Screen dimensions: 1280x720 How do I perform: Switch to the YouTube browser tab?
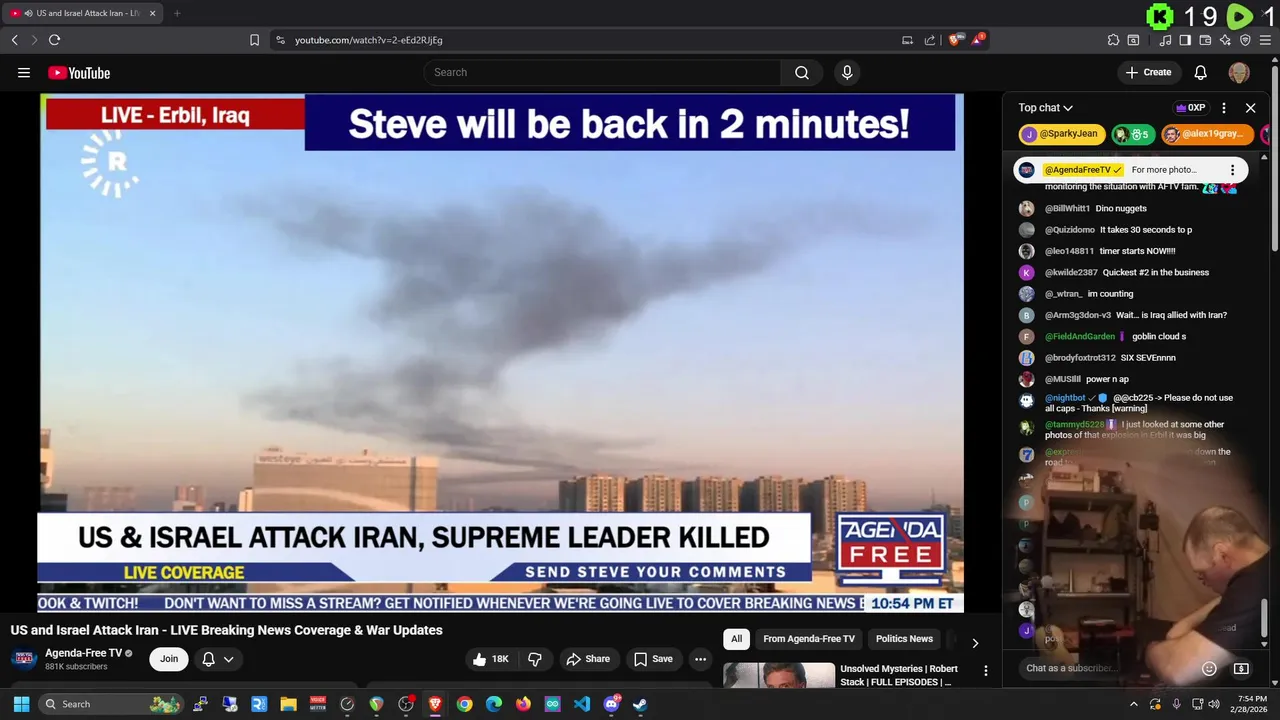coord(83,13)
